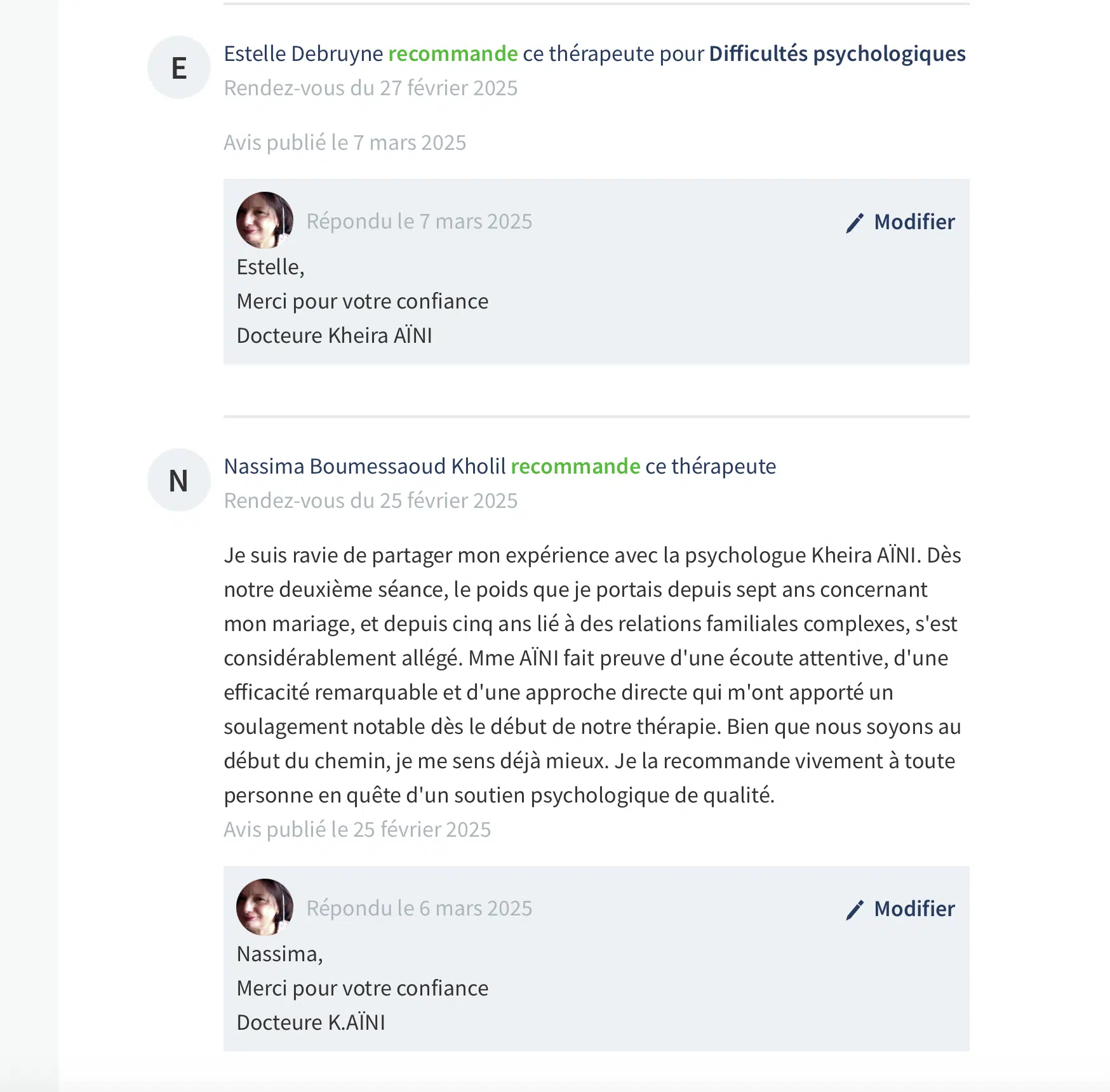Click the signature "Docteure K.AÏNI"

pyautogui.click(x=311, y=1023)
